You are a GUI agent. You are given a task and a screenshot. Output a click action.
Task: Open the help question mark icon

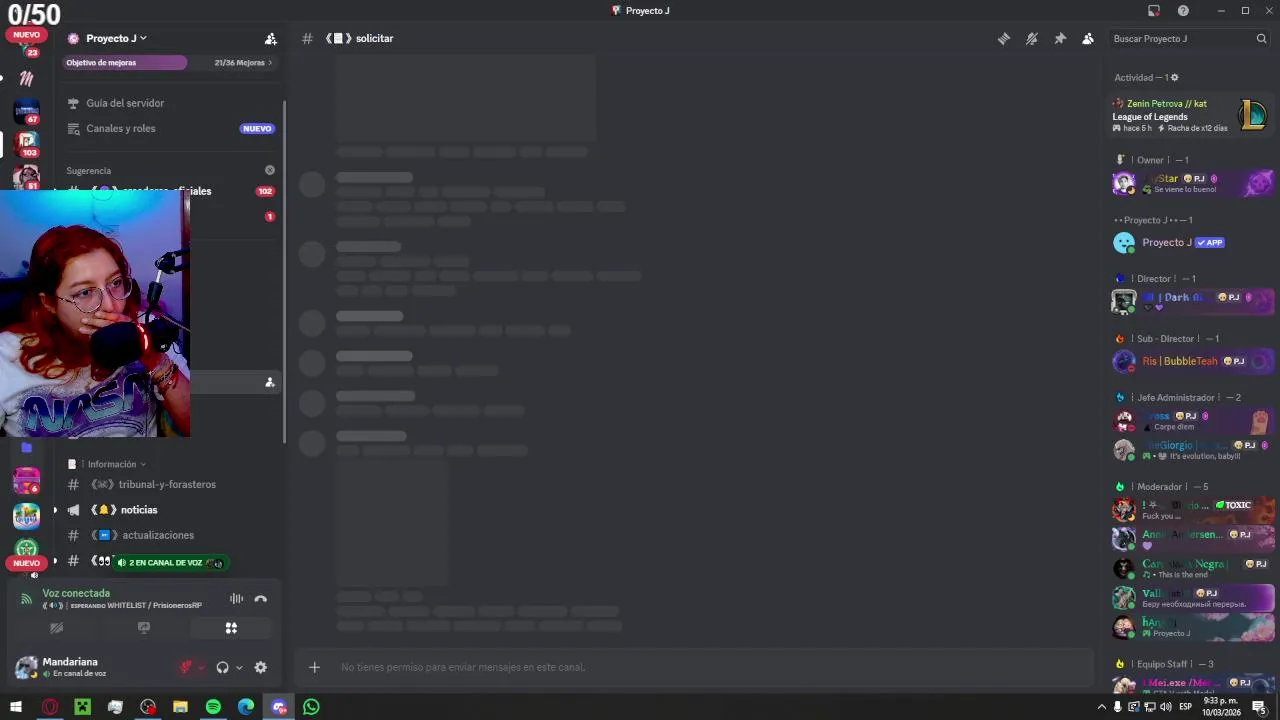[x=1183, y=11]
